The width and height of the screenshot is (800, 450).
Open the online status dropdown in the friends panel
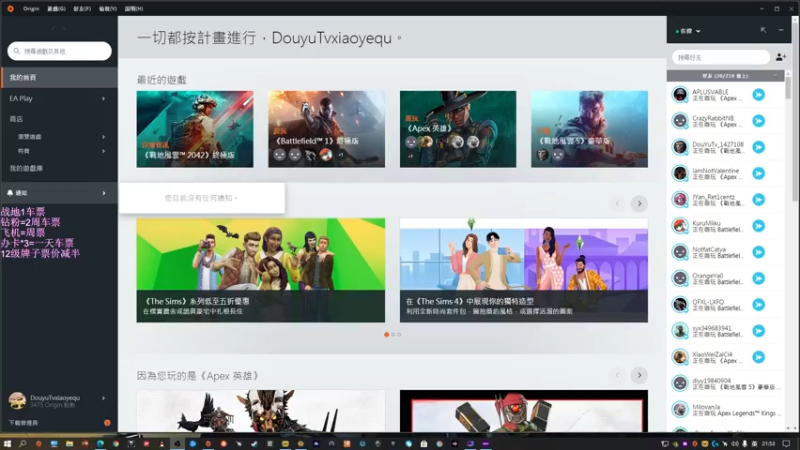[x=688, y=31]
